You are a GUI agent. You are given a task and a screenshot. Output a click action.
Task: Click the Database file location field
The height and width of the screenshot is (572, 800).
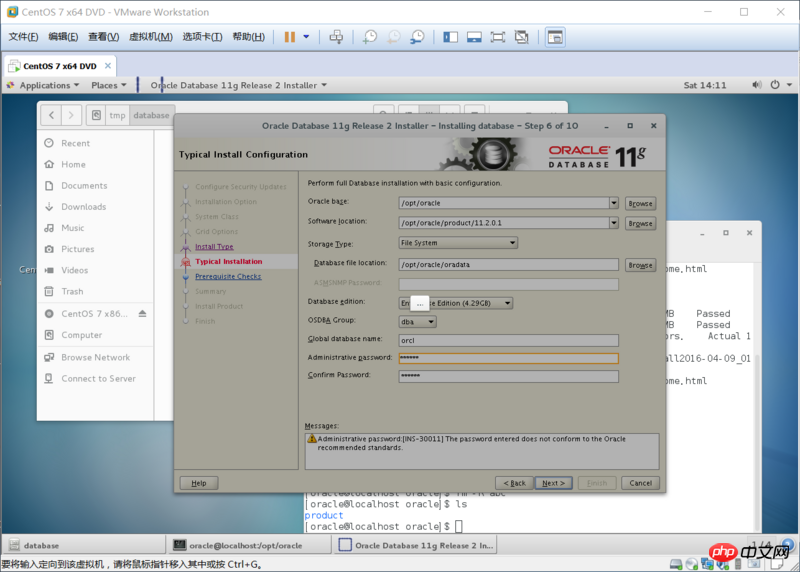tap(509, 264)
